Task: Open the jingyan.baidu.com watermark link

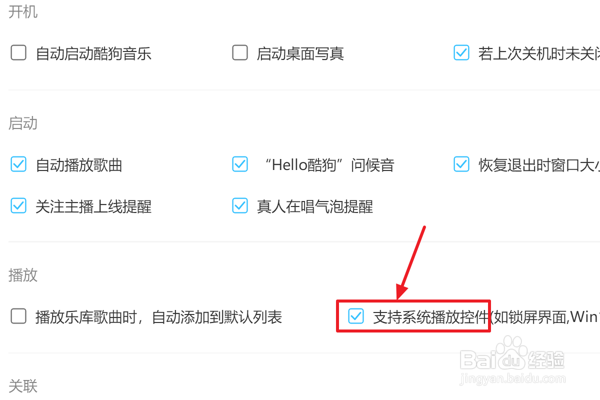Action: click(512, 379)
